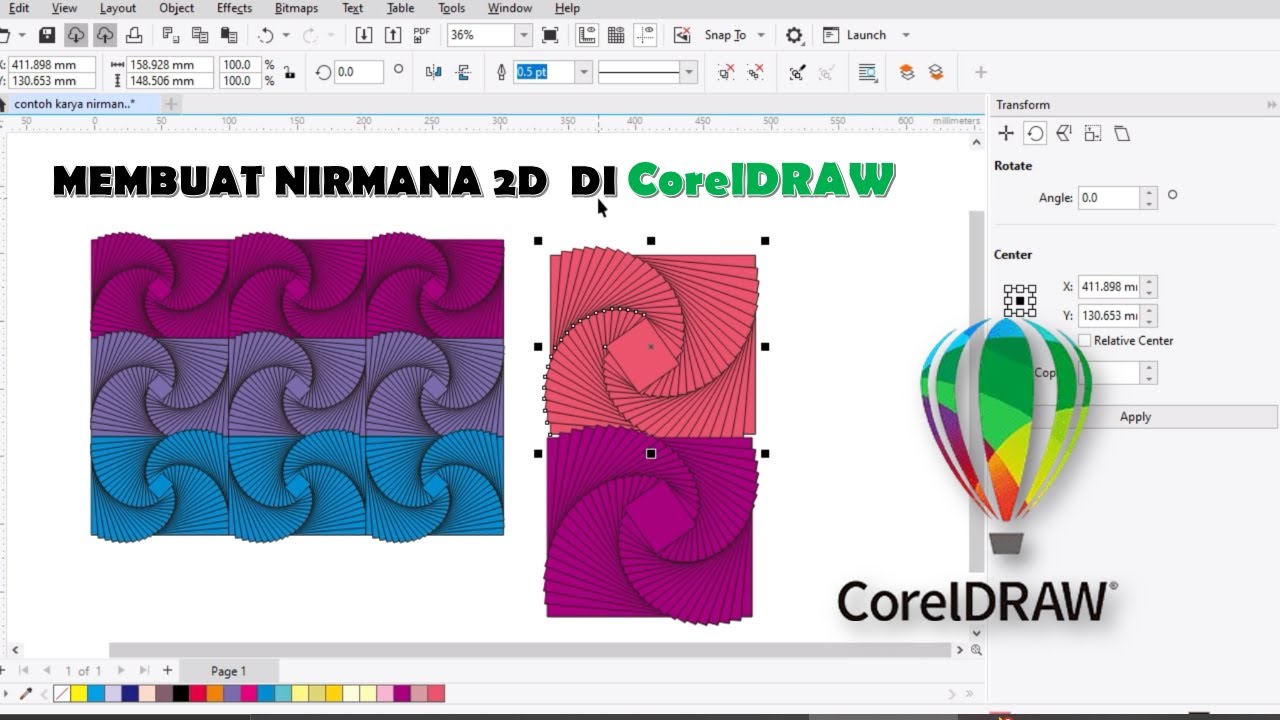Screen dimensions: 1280x720
Task: Click the Mirror horizontally icon
Action: (x=433, y=72)
